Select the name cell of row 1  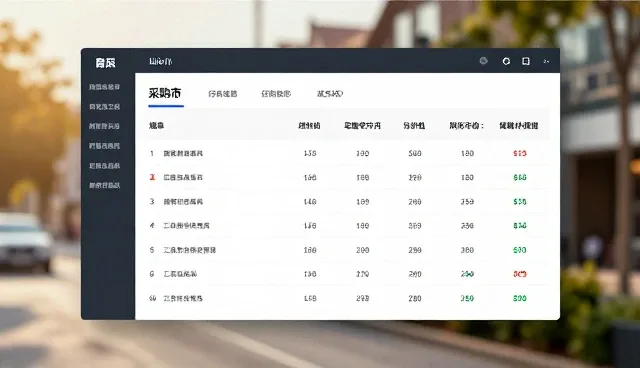[x=183, y=153]
